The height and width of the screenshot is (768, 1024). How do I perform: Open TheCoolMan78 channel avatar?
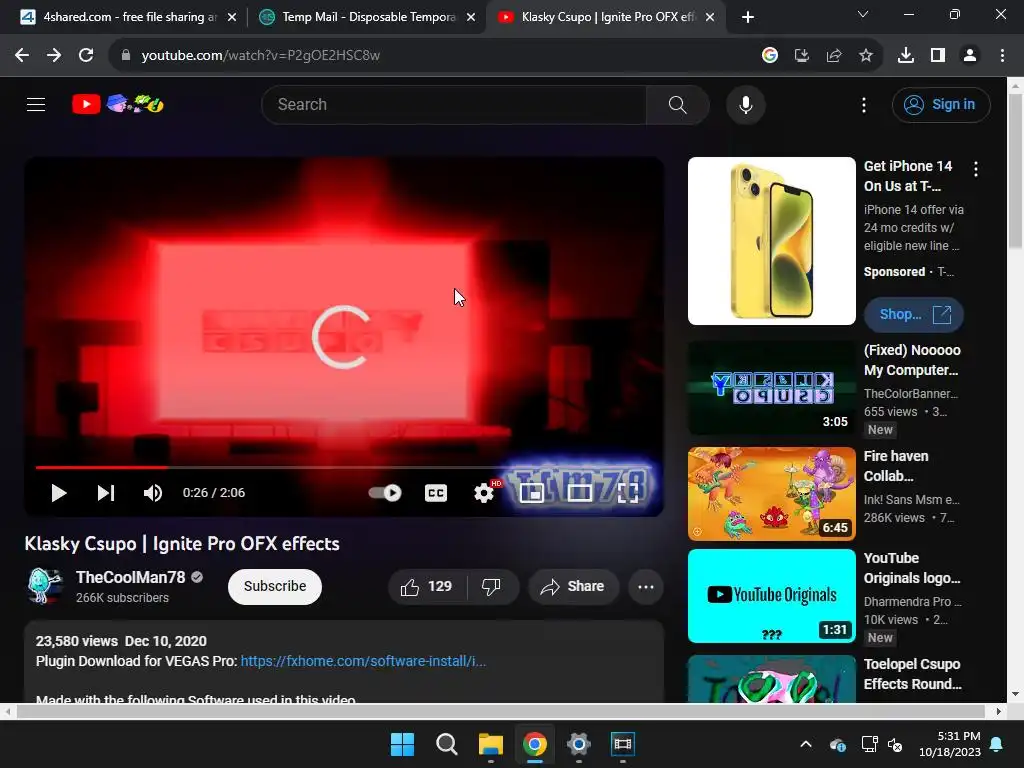[x=44, y=586]
